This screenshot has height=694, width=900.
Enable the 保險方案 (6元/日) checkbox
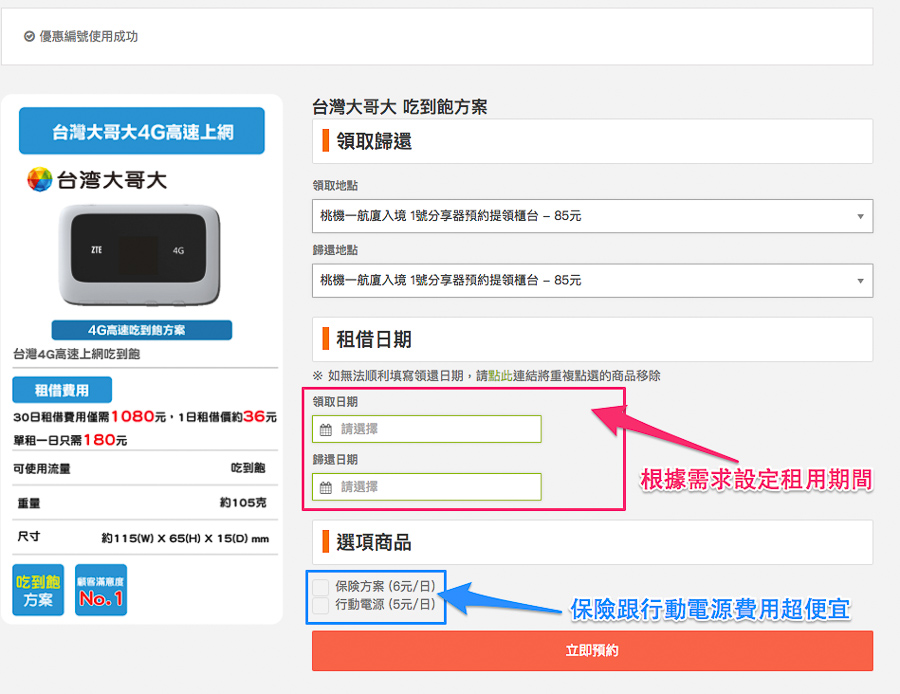[320, 587]
